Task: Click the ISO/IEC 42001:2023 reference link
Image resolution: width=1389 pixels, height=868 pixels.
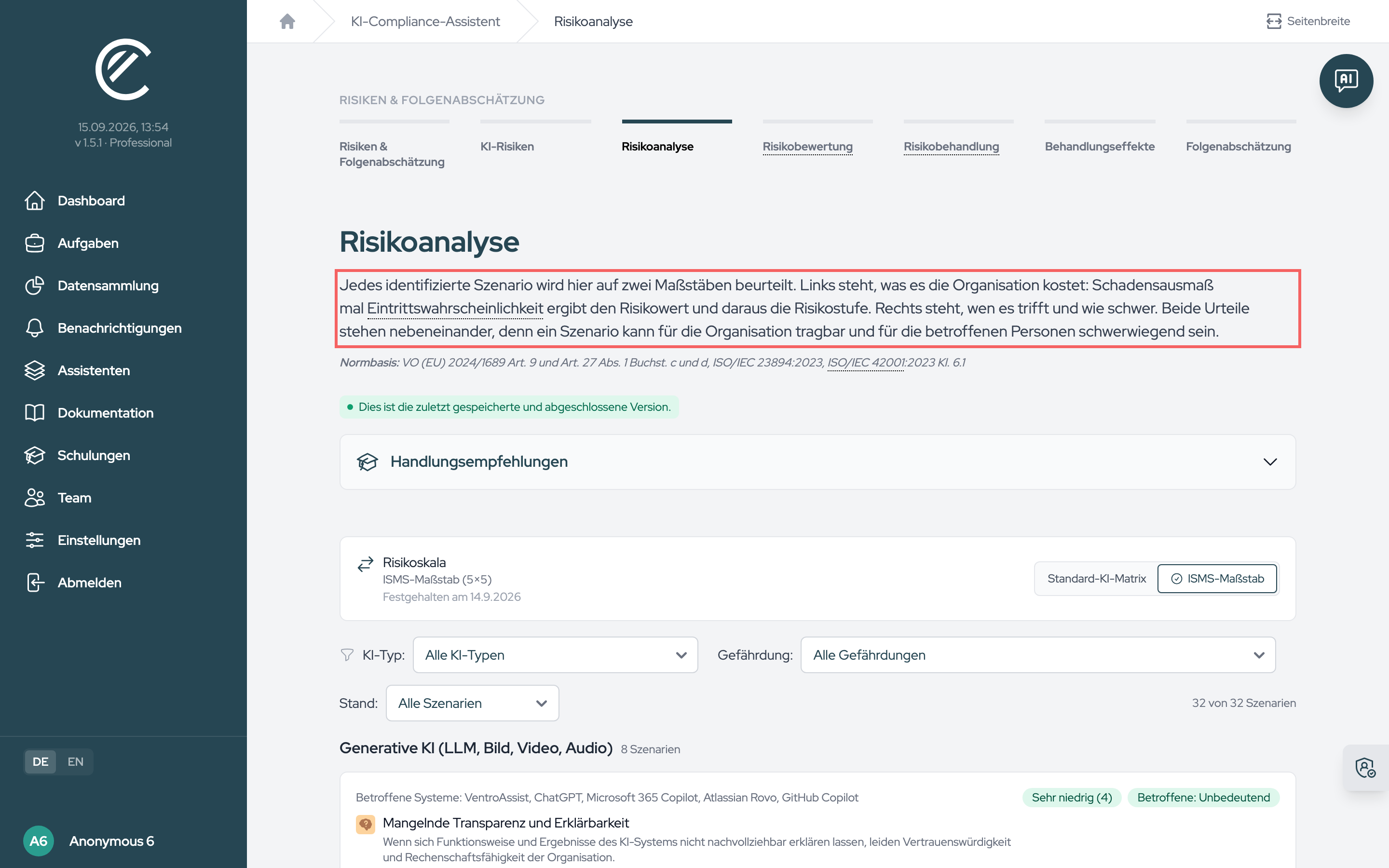Action: 865,362
